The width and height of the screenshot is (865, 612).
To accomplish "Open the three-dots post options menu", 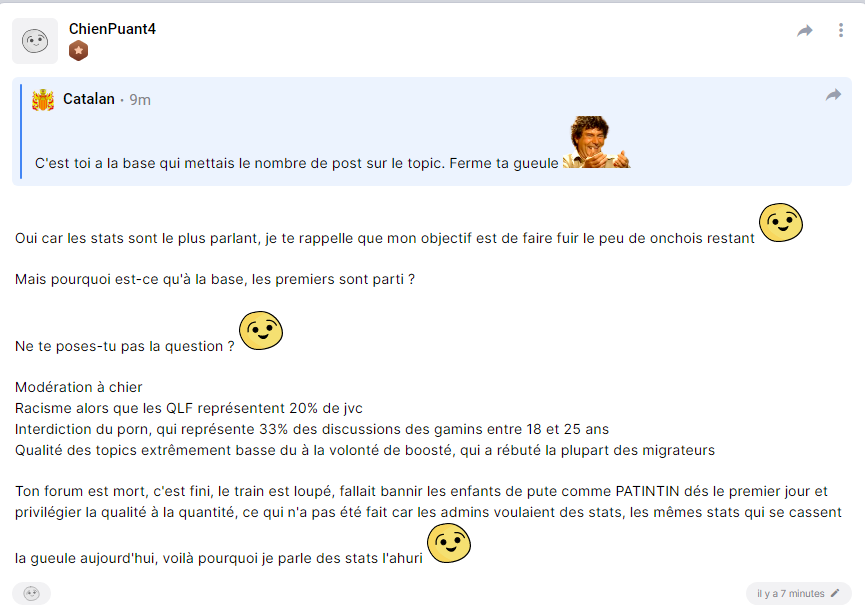I will click(841, 30).
